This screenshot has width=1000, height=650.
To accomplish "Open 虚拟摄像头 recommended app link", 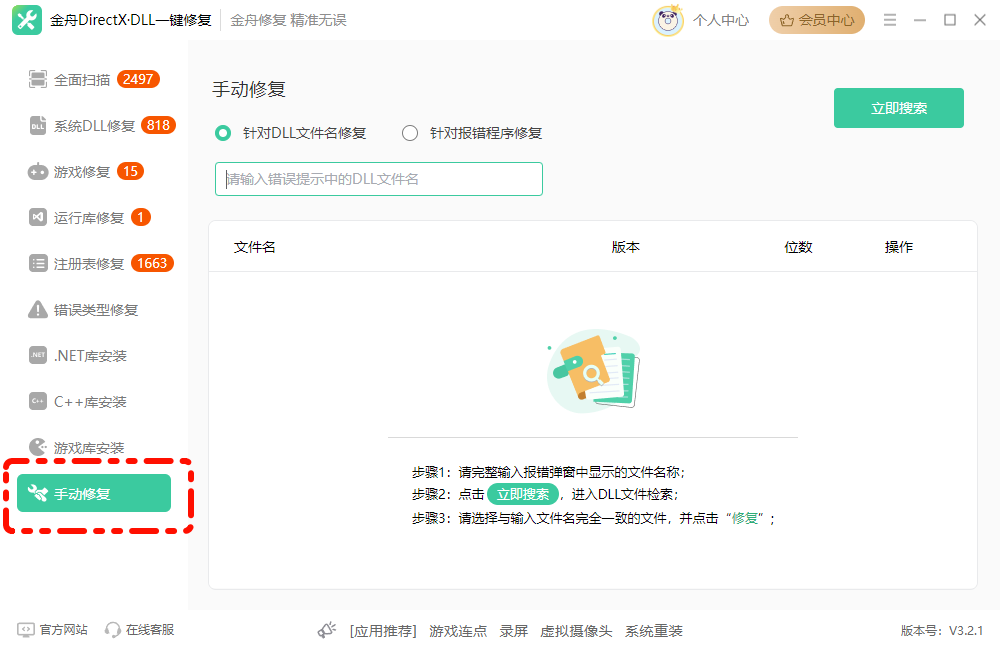I will 576,631.
